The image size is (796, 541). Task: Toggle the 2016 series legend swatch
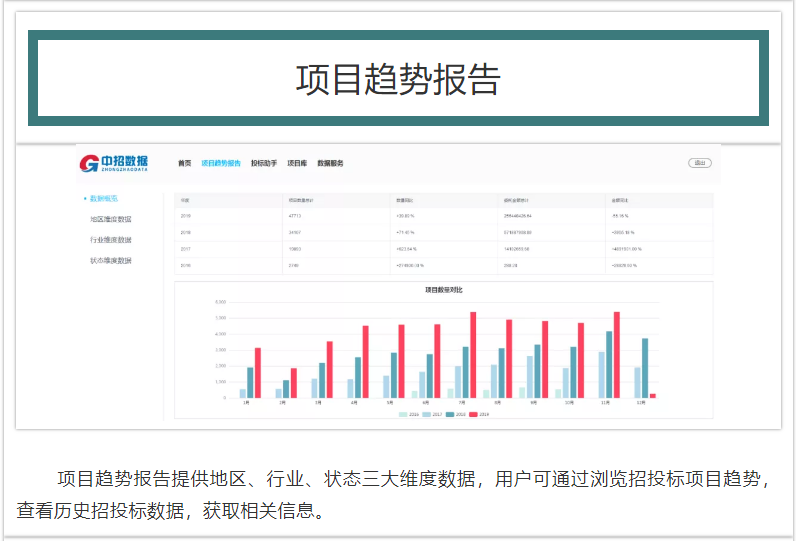point(403,413)
